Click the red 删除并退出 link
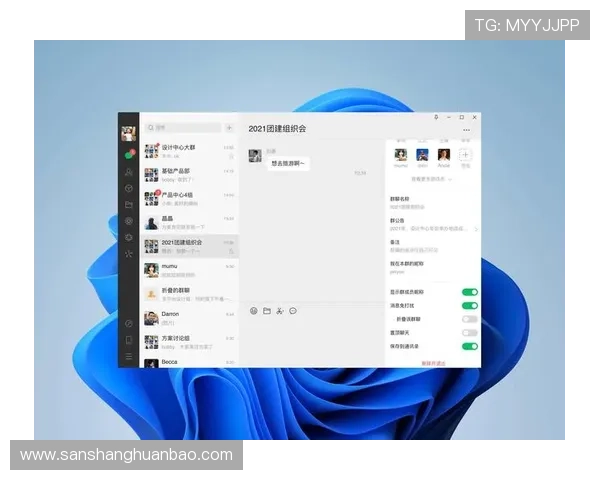The height and width of the screenshot is (480, 600). tap(433, 362)
